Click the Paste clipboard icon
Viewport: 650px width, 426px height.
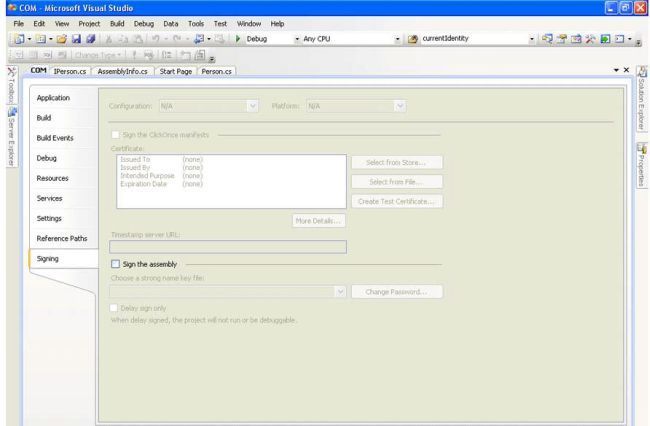[x=138, y=39]
